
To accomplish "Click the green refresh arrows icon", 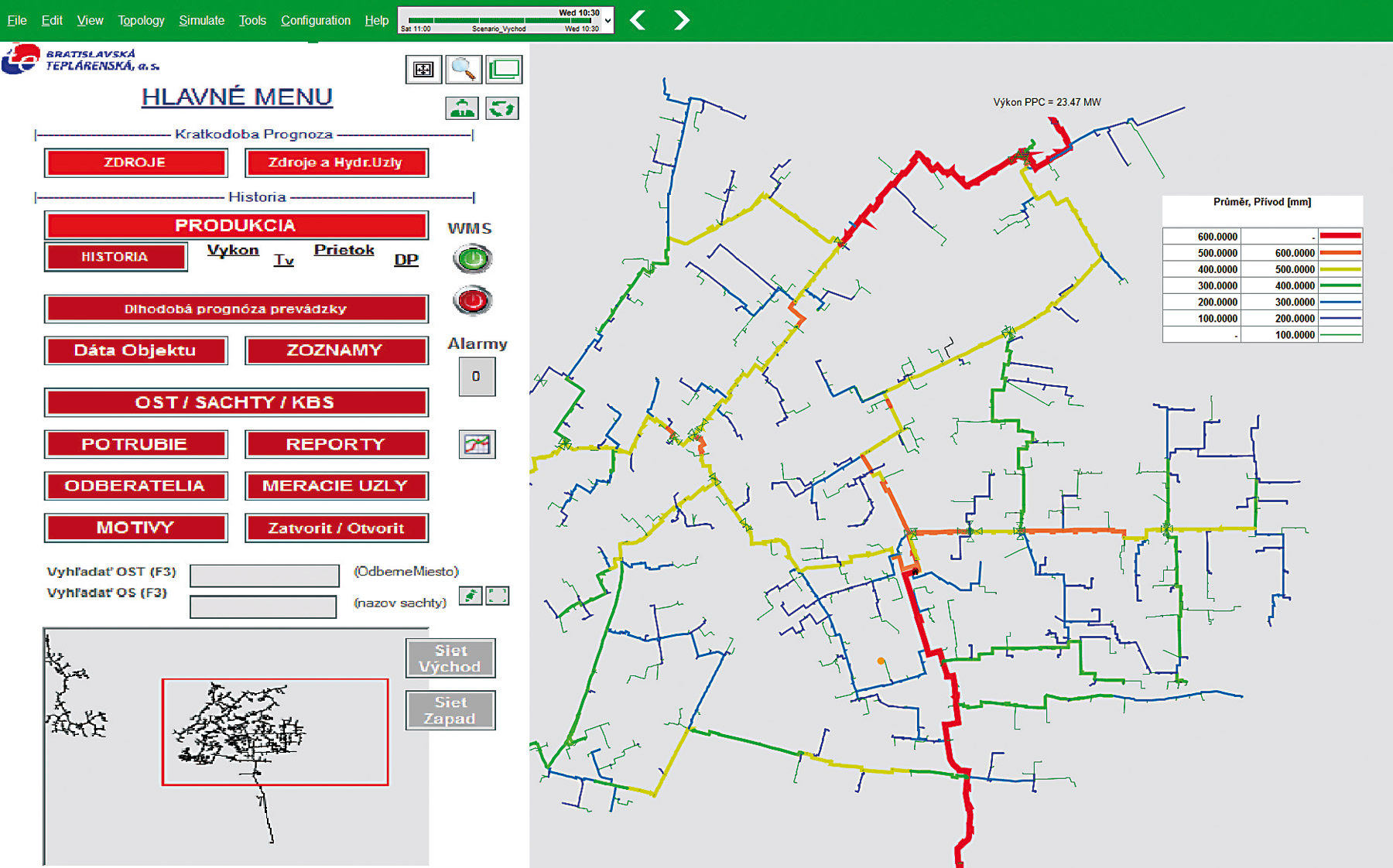I will (x=502, y=108).
